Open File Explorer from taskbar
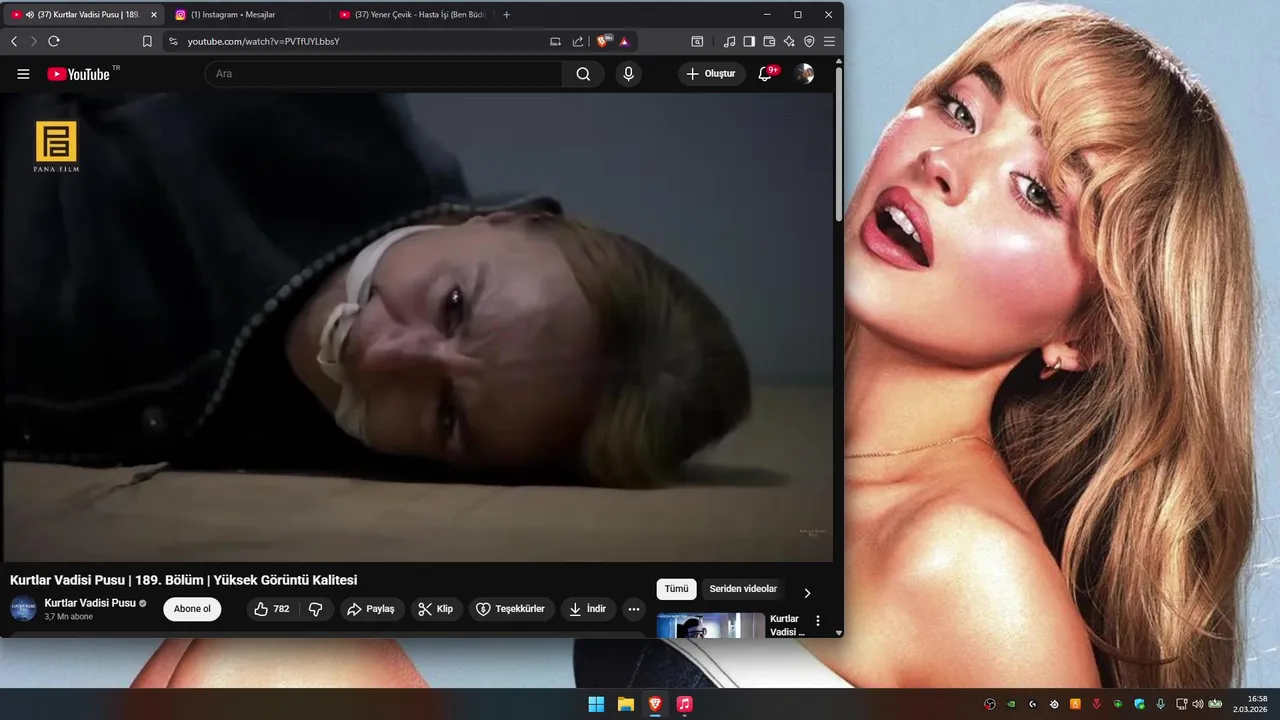Image resolution: width=1280 pixels, height=720 pixels. click(626, 704)
